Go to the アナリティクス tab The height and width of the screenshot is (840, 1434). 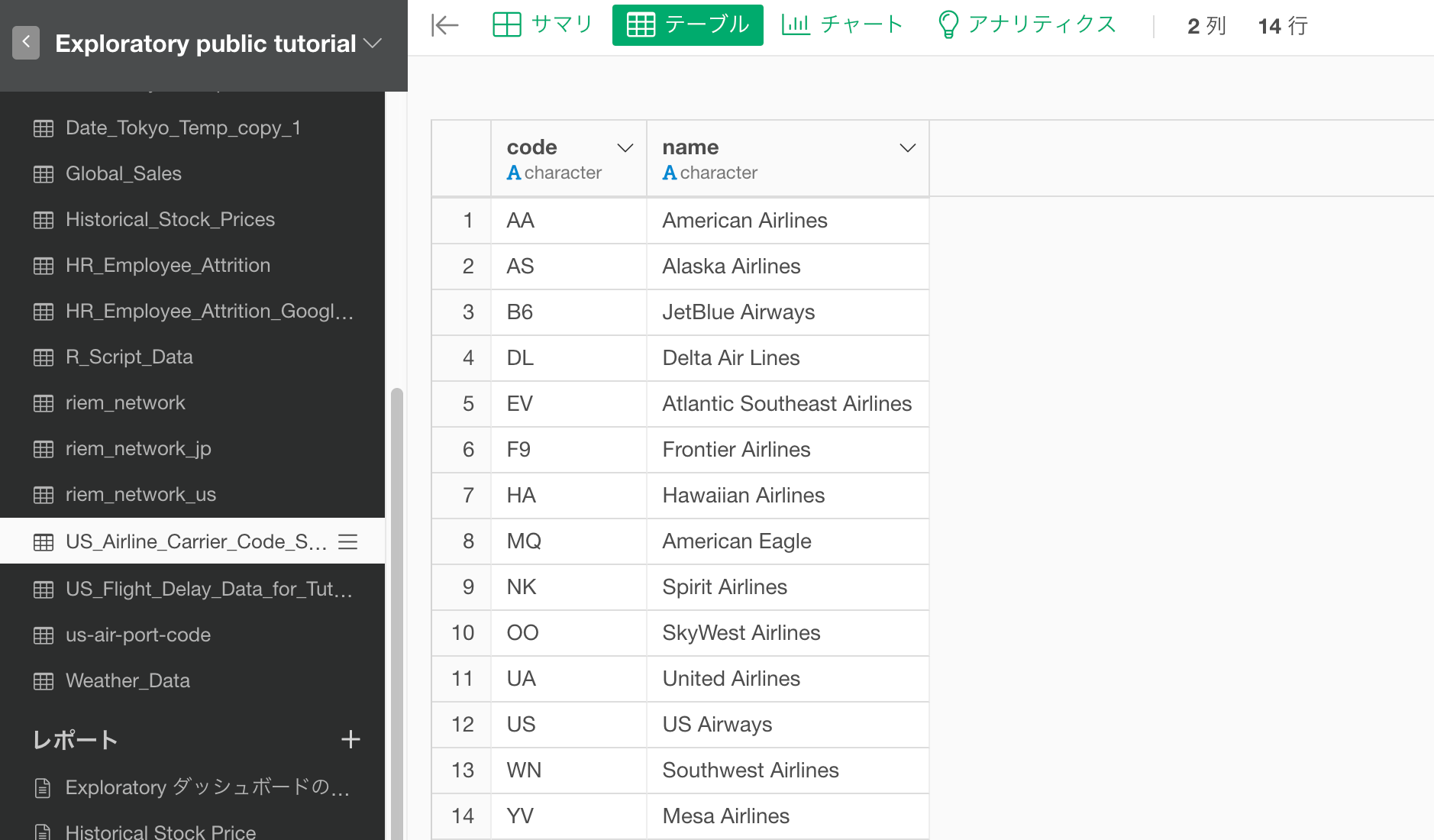(x=1026, y=25)
